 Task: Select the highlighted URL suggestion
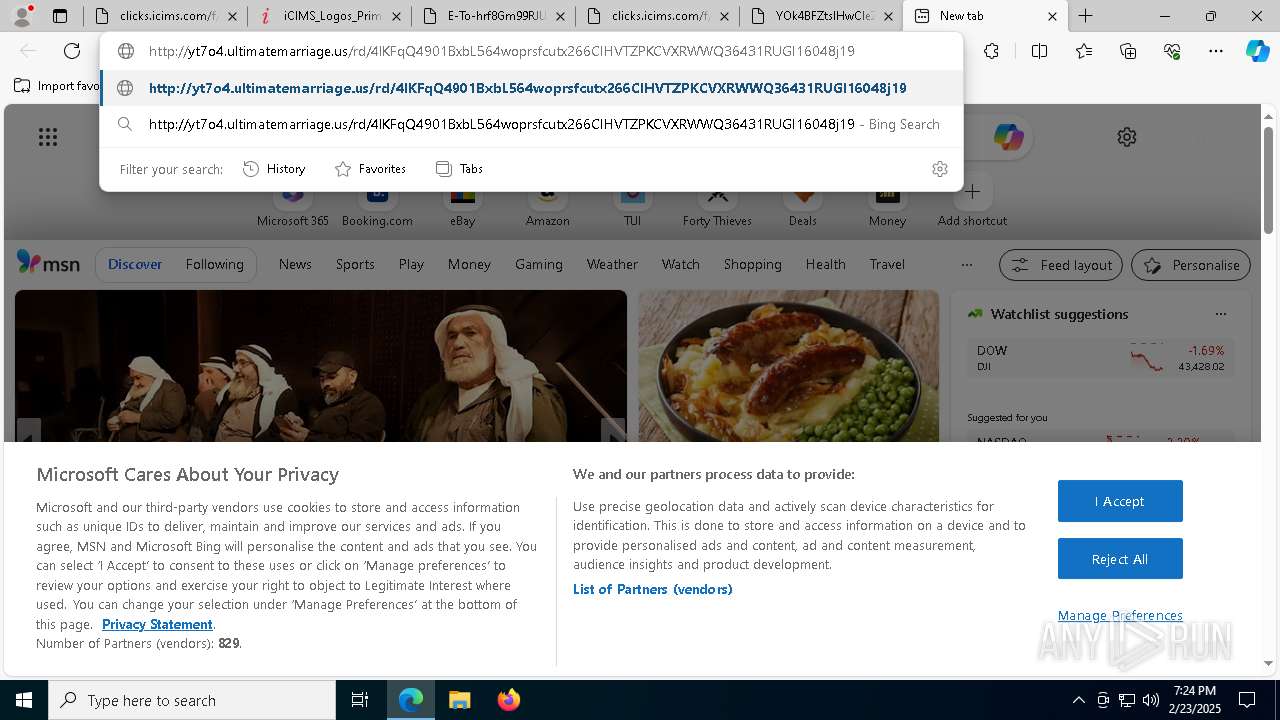point(532,88)
